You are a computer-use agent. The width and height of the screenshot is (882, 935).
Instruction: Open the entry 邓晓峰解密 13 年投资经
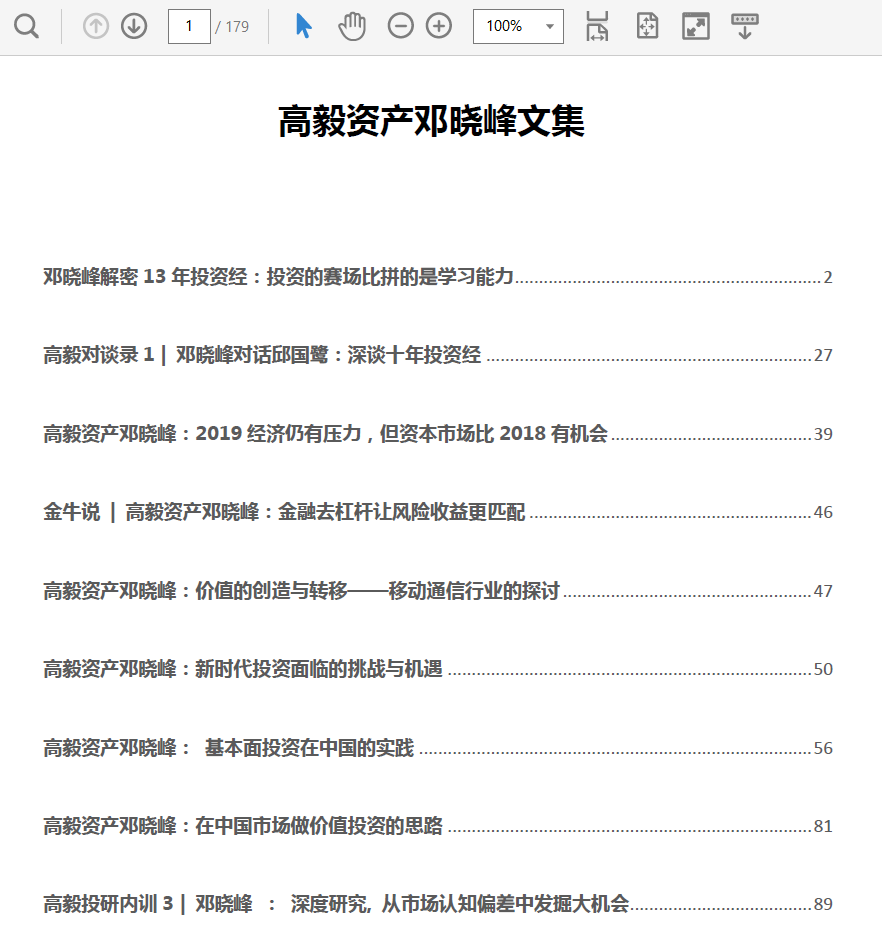pos(278,277)
